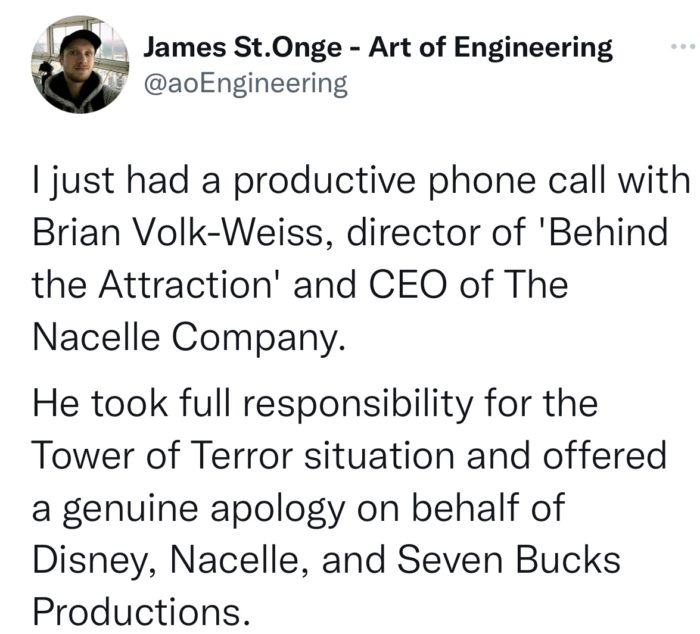Viewport: 700px width, 634px height.
Task: Click the words Seven Bucks in the tweet
Action: tap(508, 559)
